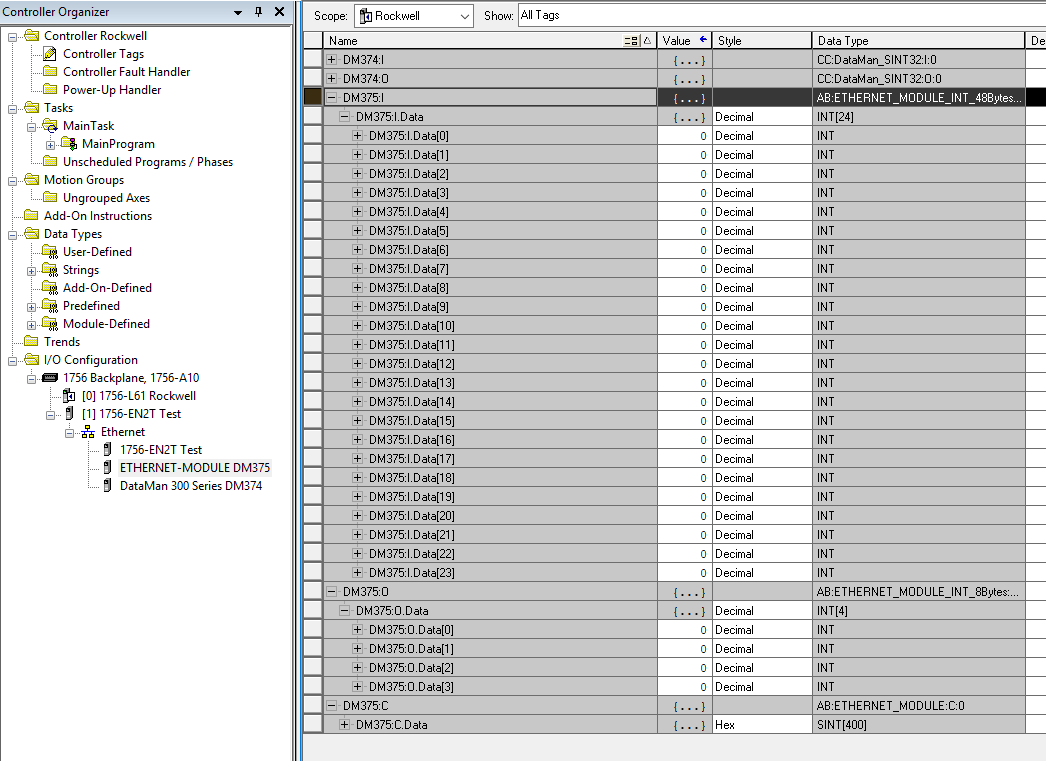Click the Ethernet network icon in tree
The image size is (1046, 761).
pyautogui.click(x=88, y=432)
